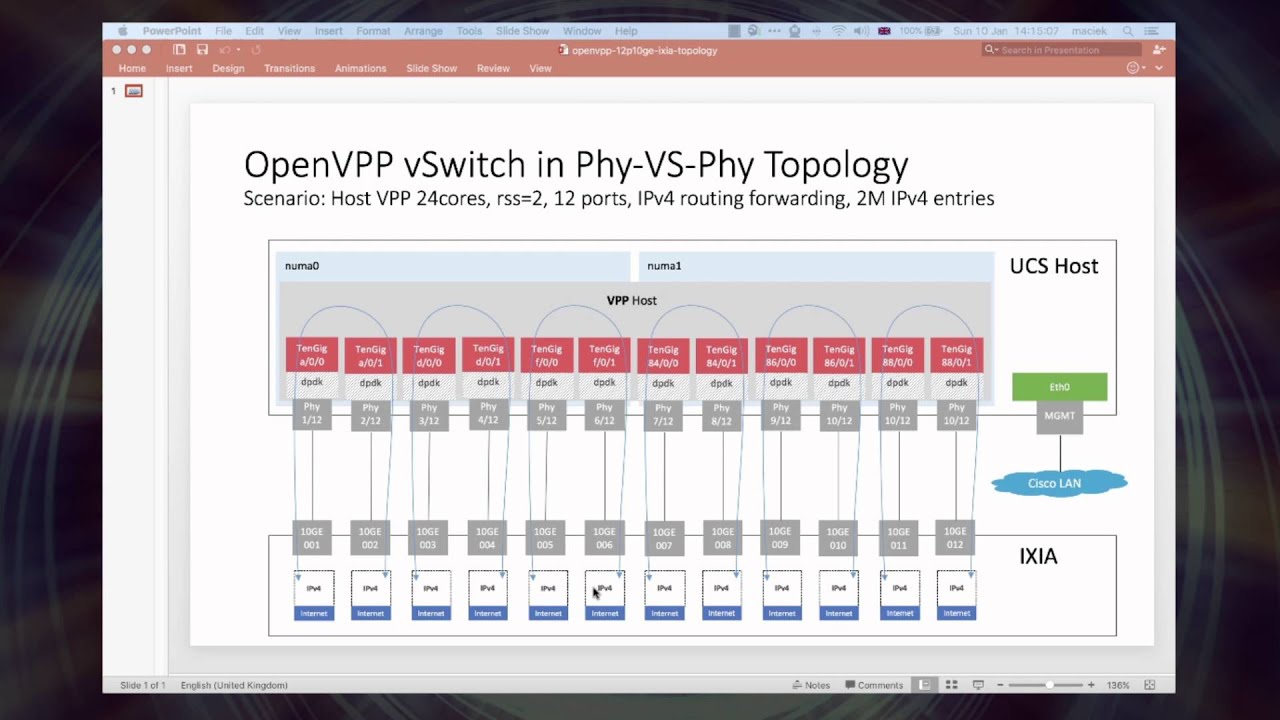Click the Search in Presentation field

[x=1062, y=49]
